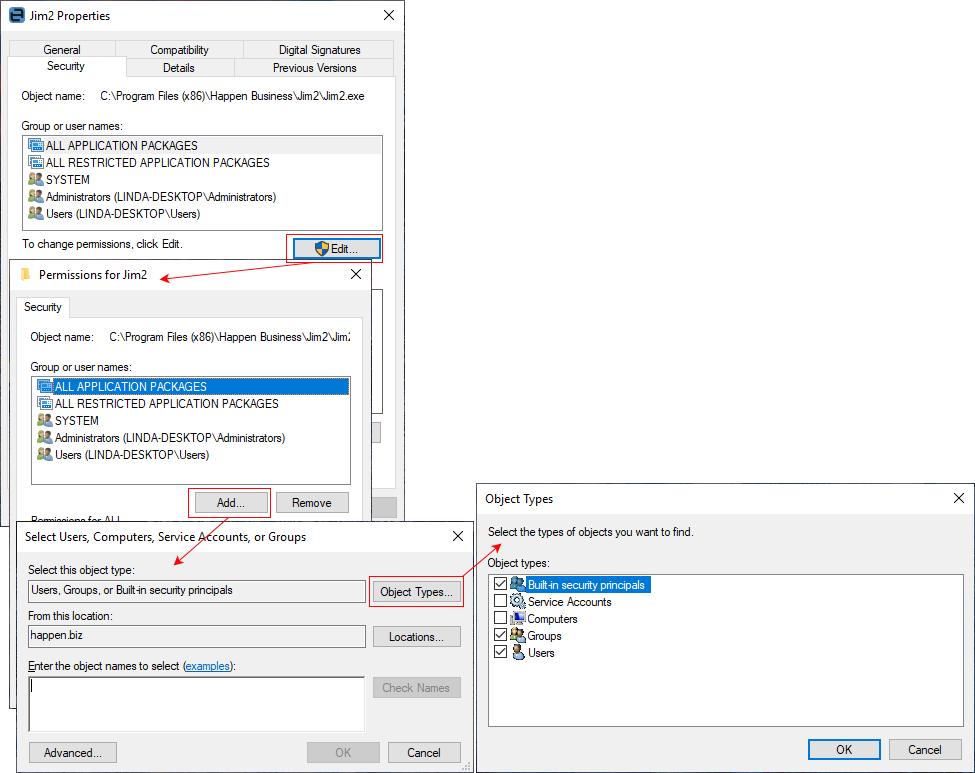Enable the Service Accounts checkbox
This screenshot has height=773, width=975.
500,602
